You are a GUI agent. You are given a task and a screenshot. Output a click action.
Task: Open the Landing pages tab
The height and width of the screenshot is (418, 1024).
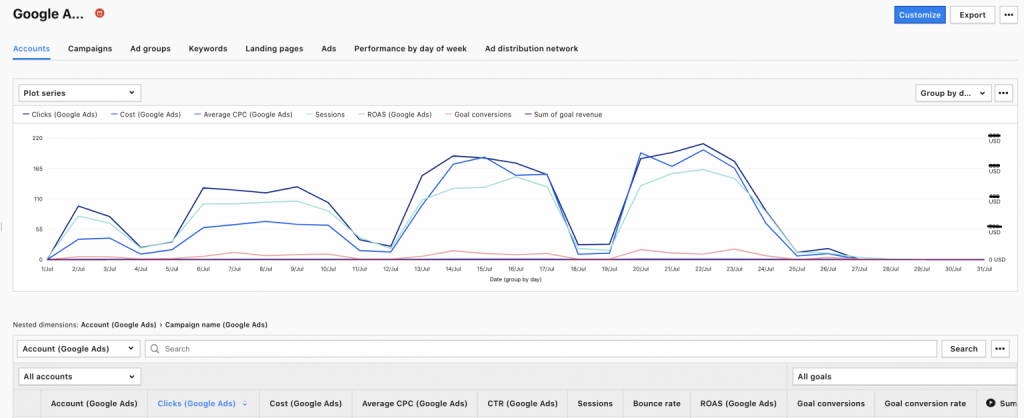coord(274,48)
